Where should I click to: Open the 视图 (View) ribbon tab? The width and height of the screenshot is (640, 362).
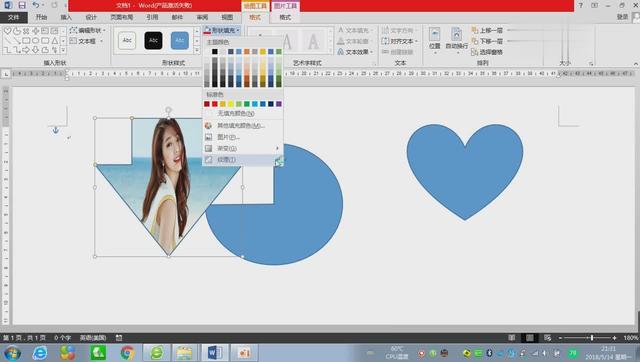coord(227,17)
